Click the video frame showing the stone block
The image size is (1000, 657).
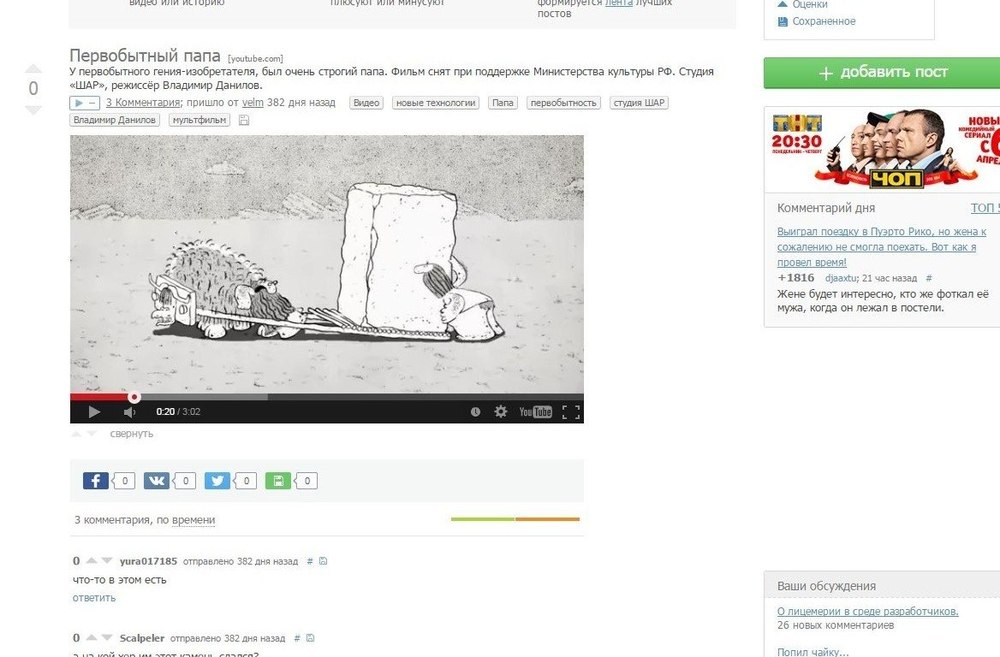click(327, 264)
